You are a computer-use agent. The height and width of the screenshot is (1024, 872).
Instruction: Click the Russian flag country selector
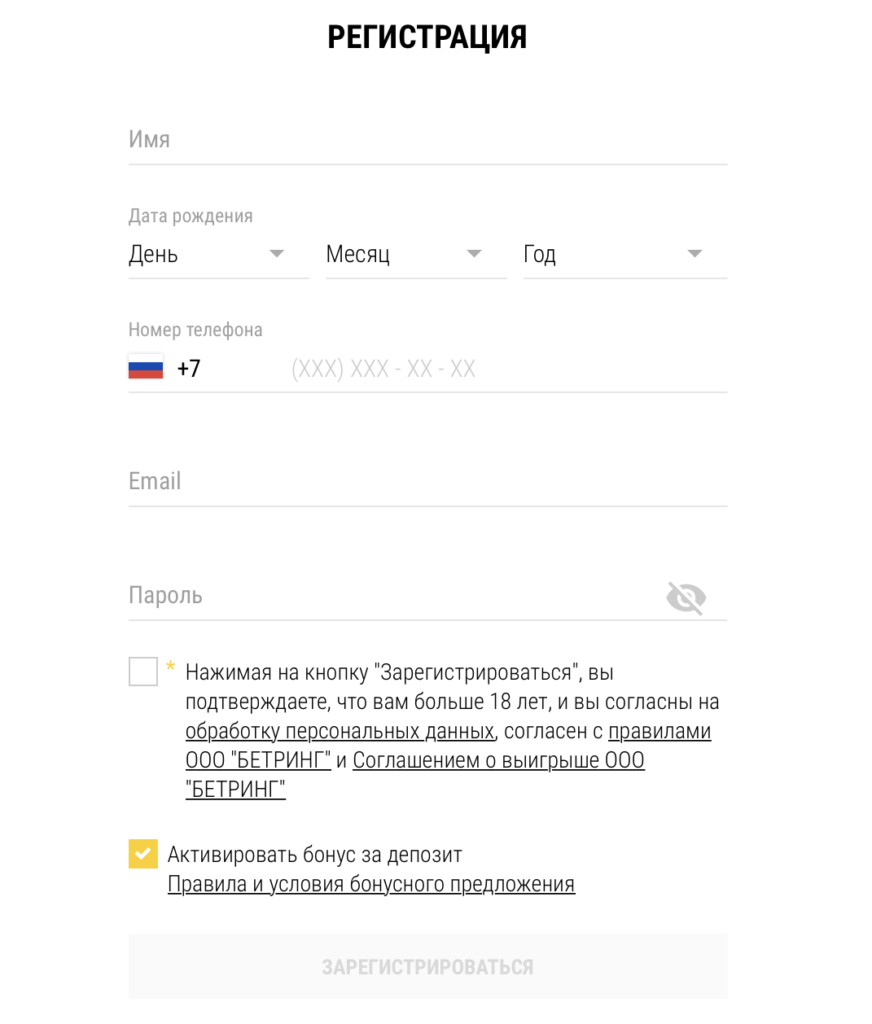143,367
